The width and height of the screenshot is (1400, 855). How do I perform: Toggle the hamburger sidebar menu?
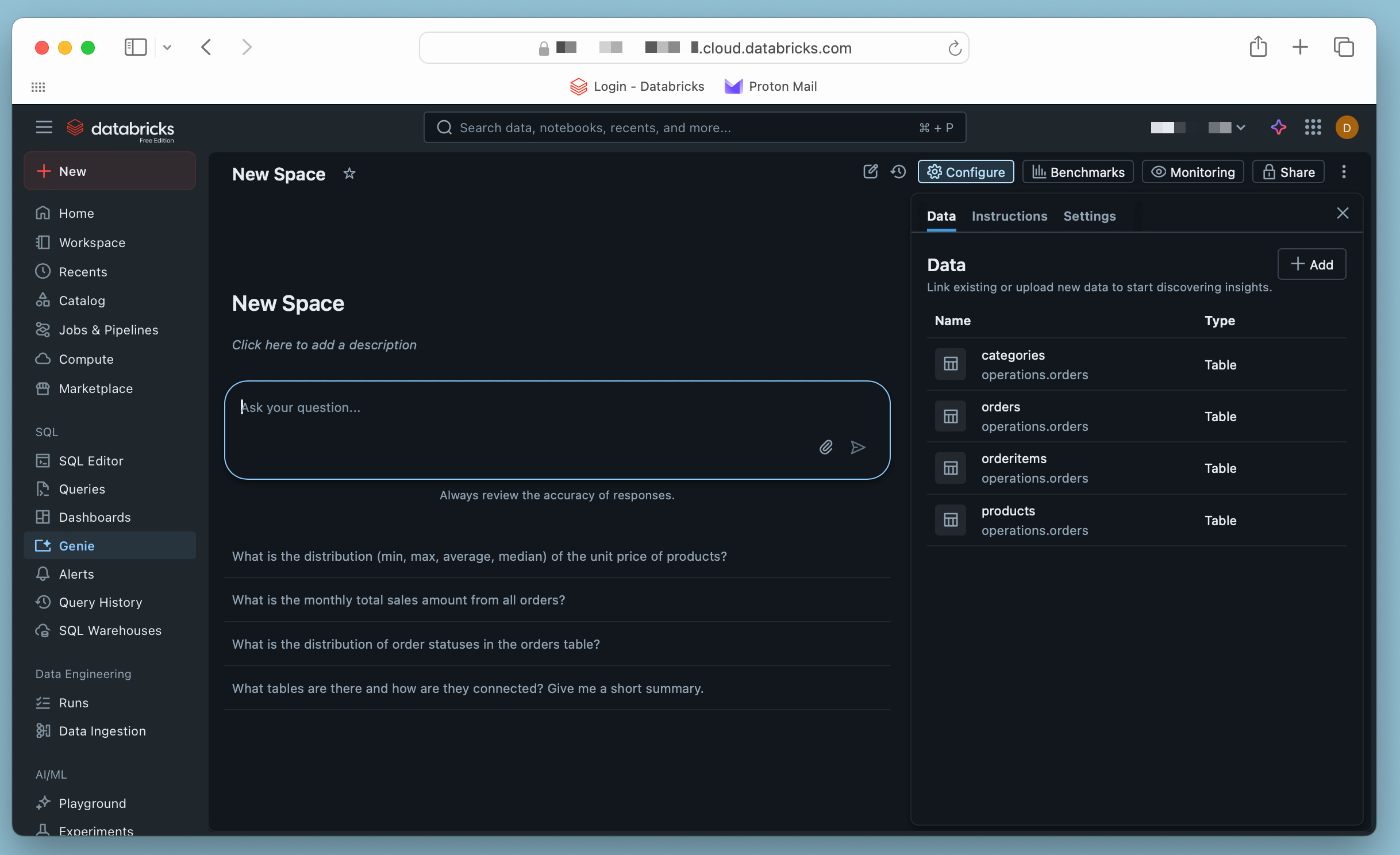click(44, 127)
